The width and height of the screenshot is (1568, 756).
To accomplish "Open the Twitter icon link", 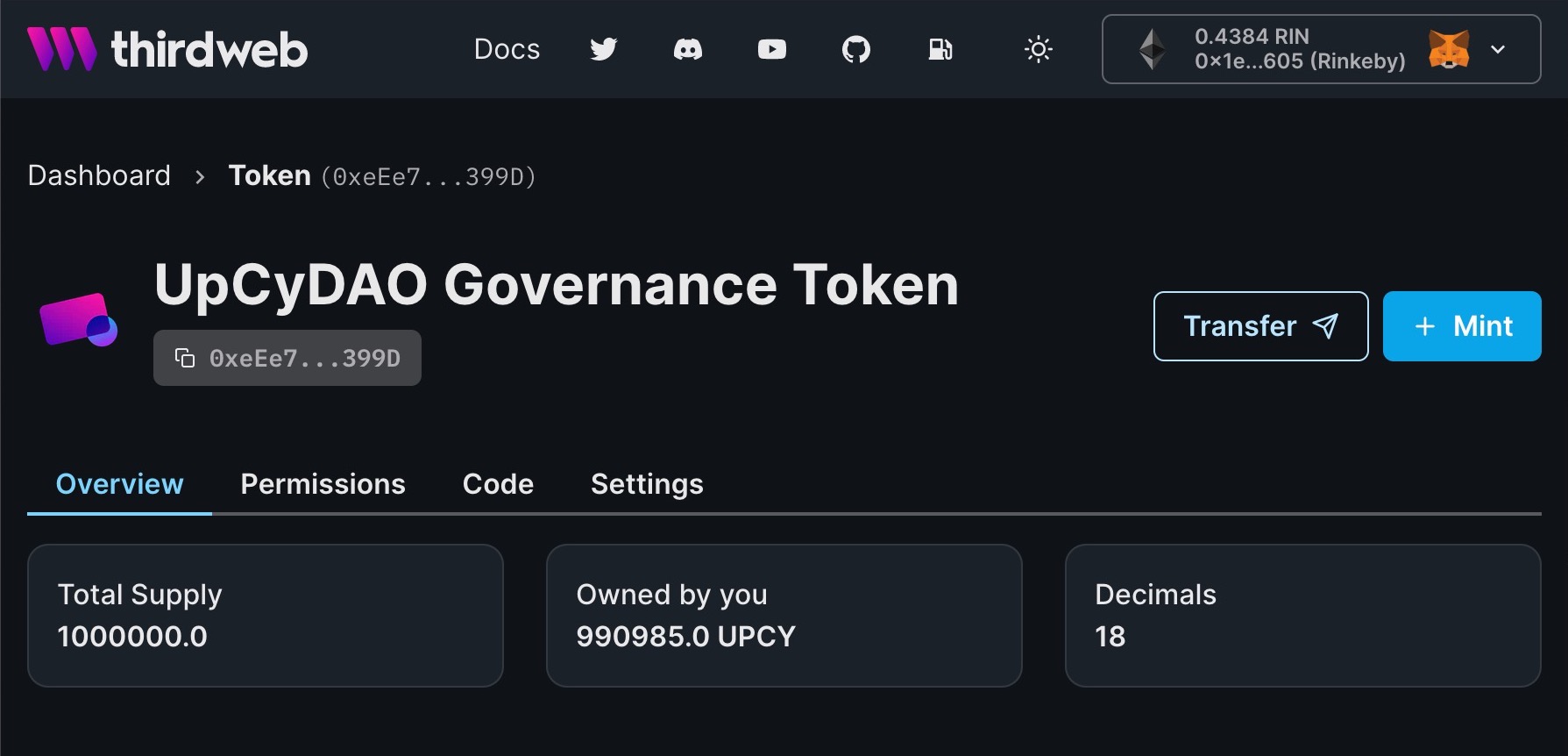I will coord(603,49).
